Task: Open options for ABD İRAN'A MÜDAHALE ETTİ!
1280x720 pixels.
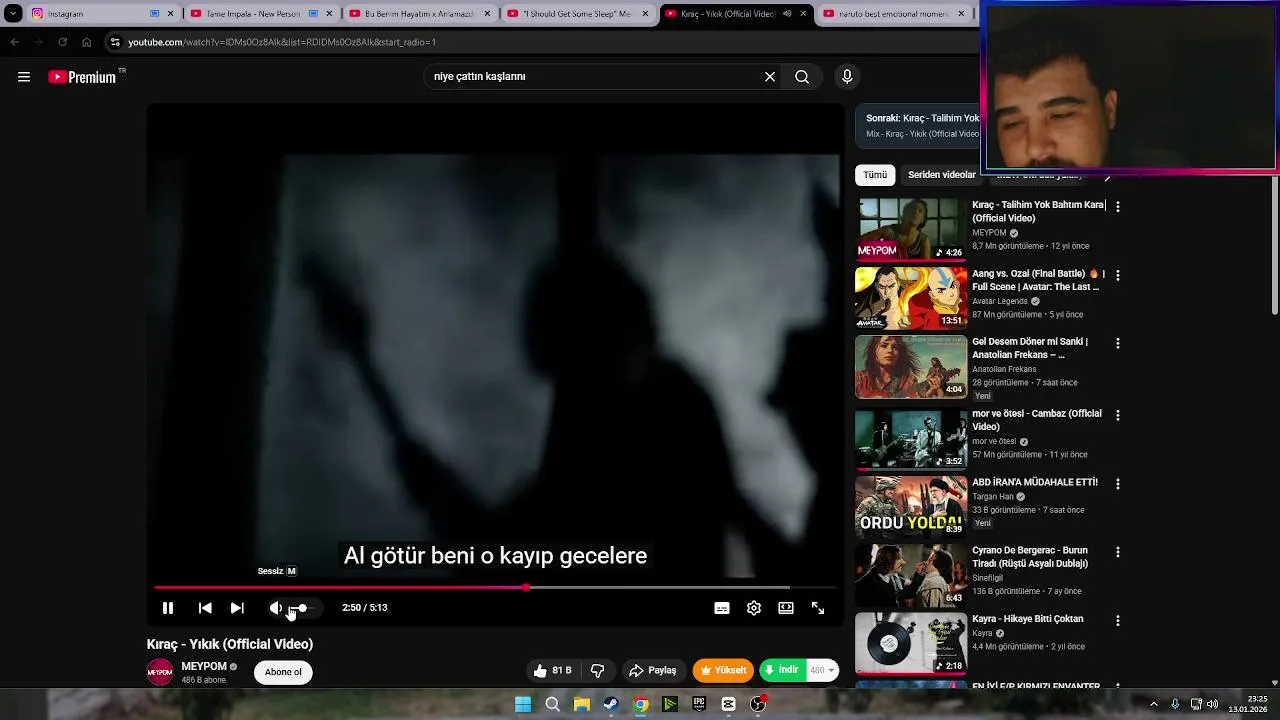Action: (x=1118, y=484)
